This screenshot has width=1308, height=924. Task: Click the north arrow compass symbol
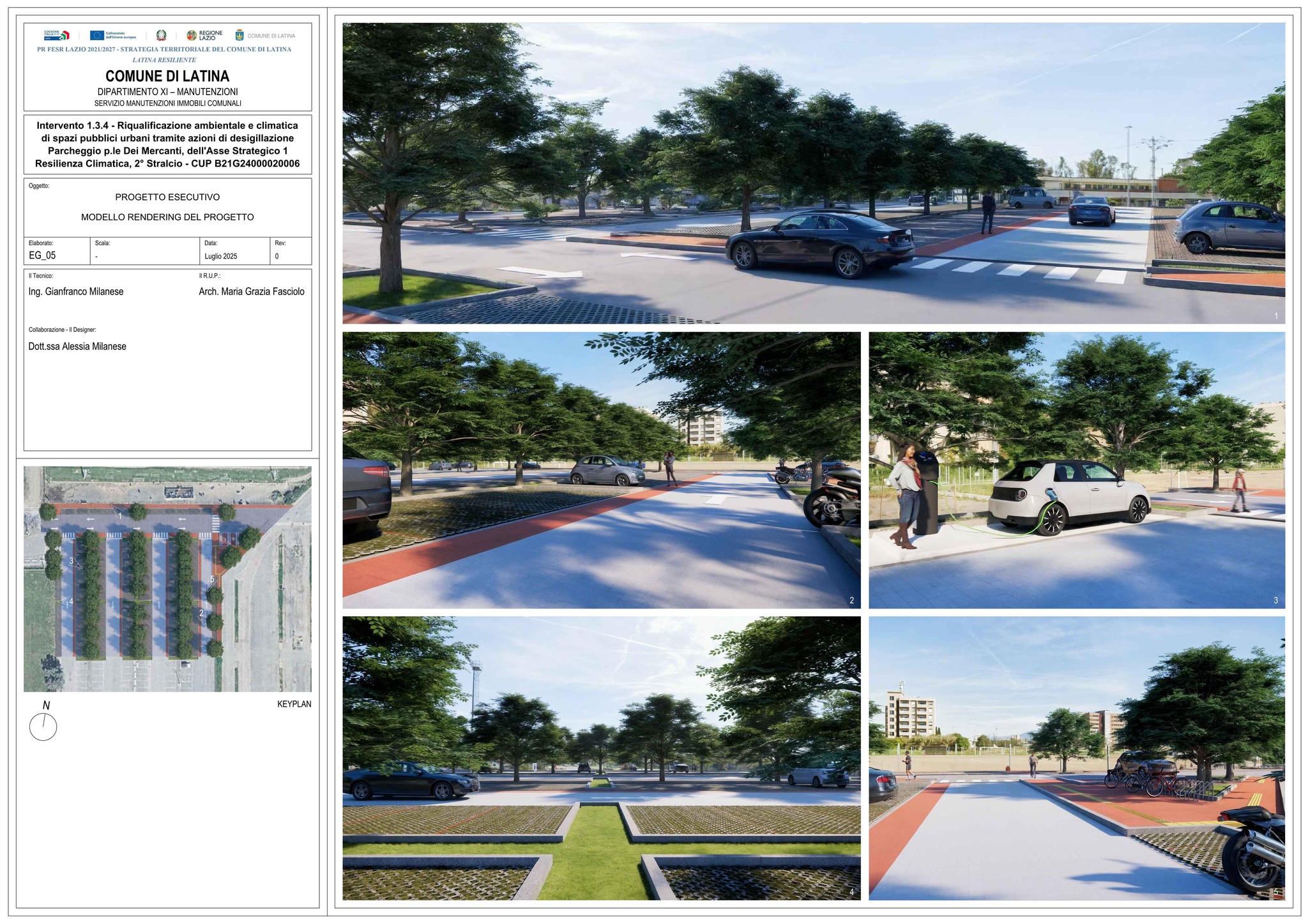point(43,727)
